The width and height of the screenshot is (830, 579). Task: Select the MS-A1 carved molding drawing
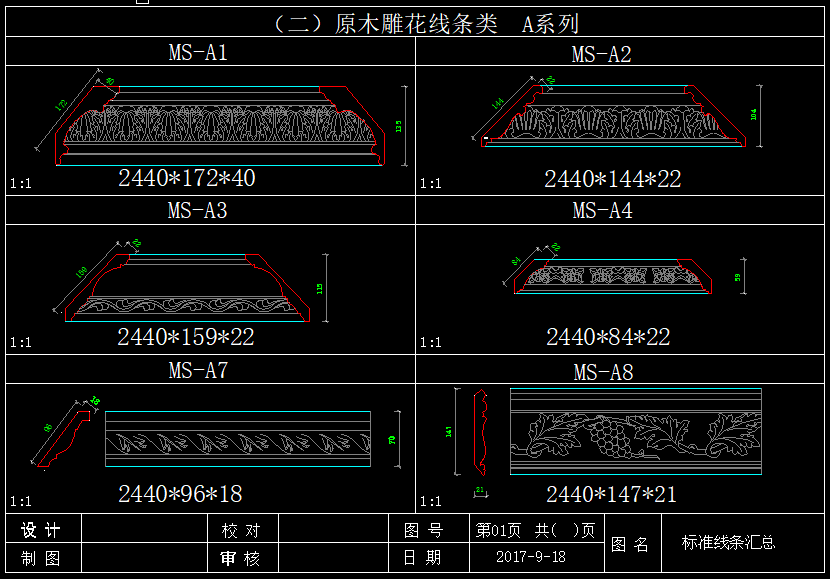[x=220, y=126]
